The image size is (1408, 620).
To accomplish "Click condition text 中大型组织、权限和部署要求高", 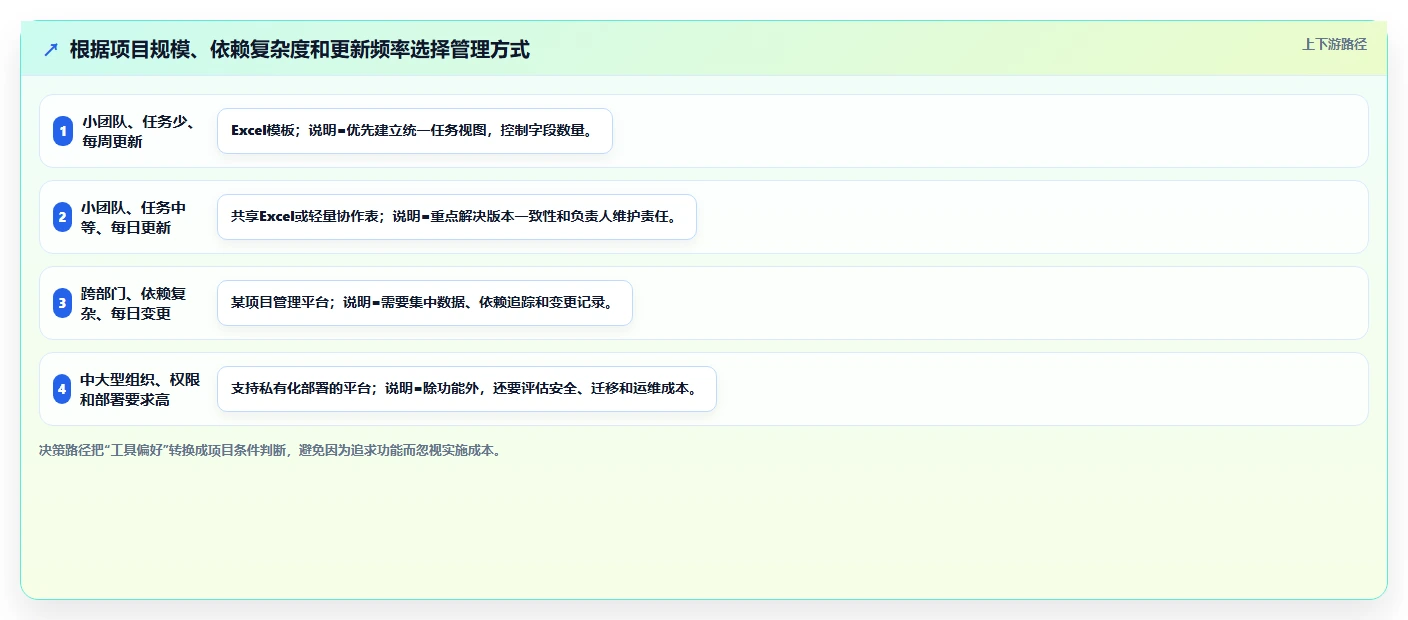I will 141,389.
